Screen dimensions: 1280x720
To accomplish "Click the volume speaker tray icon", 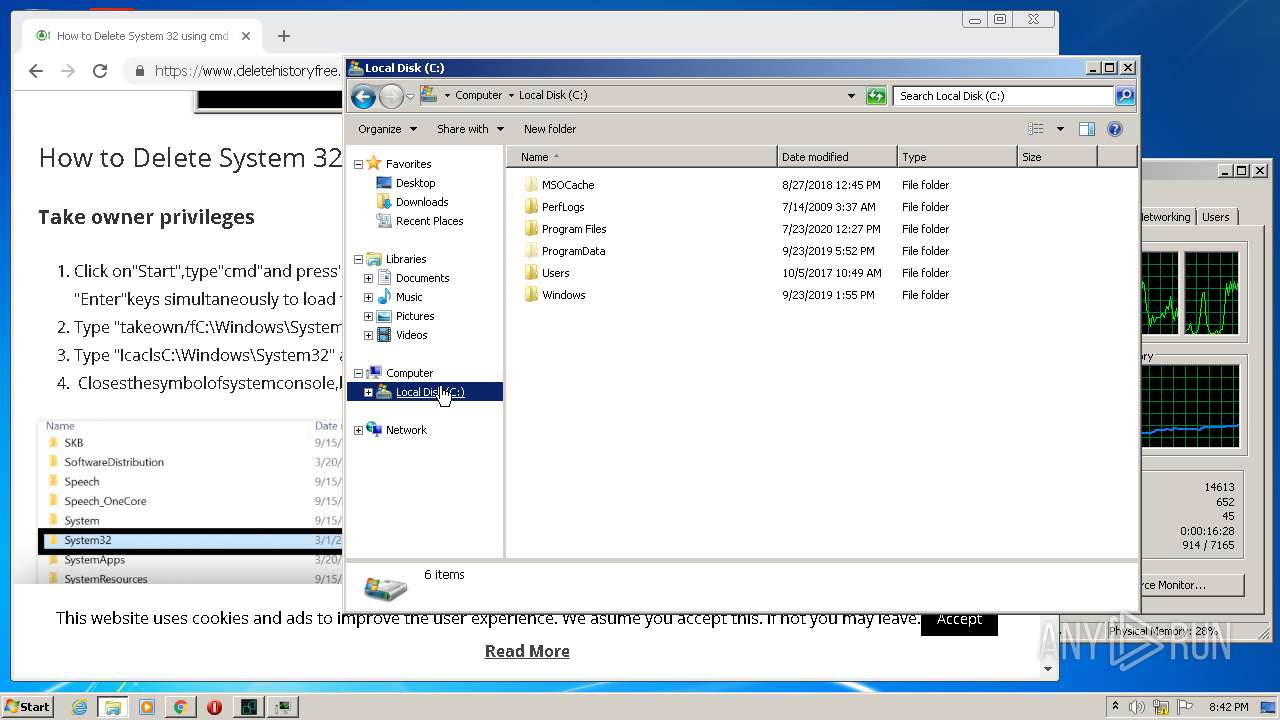I will 1137,707.
